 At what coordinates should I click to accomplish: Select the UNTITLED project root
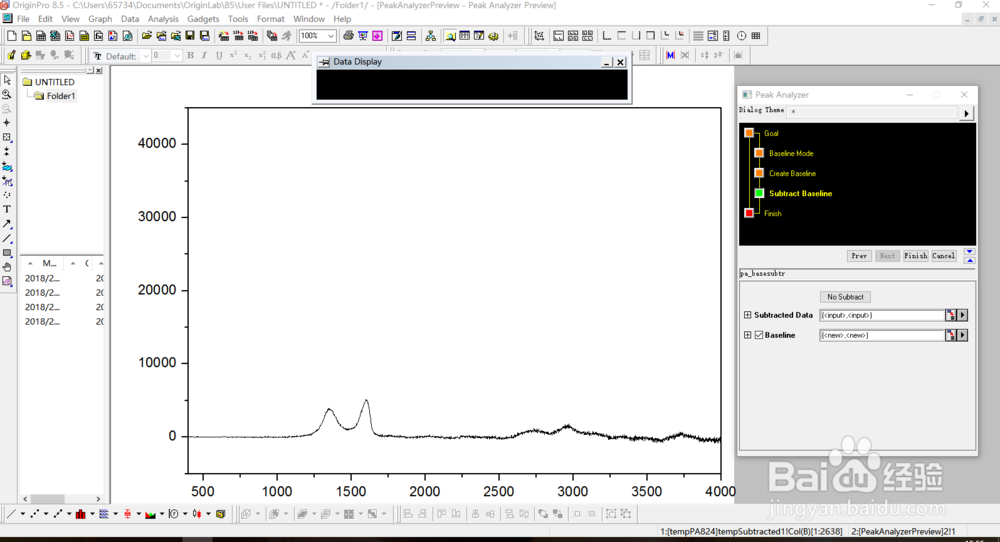[x=54, y=82]
